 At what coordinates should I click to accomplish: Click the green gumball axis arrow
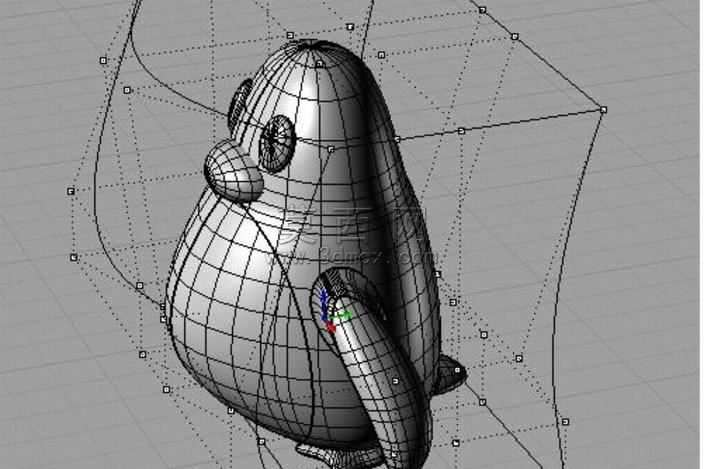343,316
